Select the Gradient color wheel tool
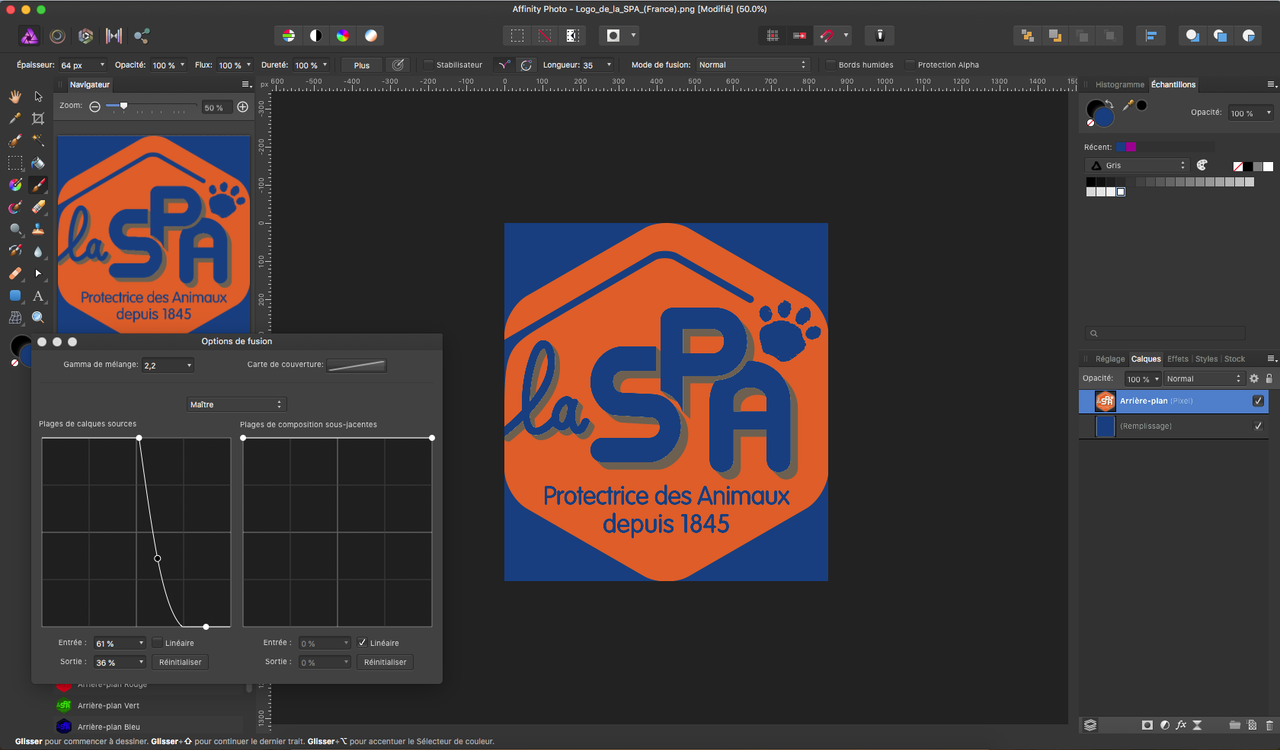 (x=15, y=185)
